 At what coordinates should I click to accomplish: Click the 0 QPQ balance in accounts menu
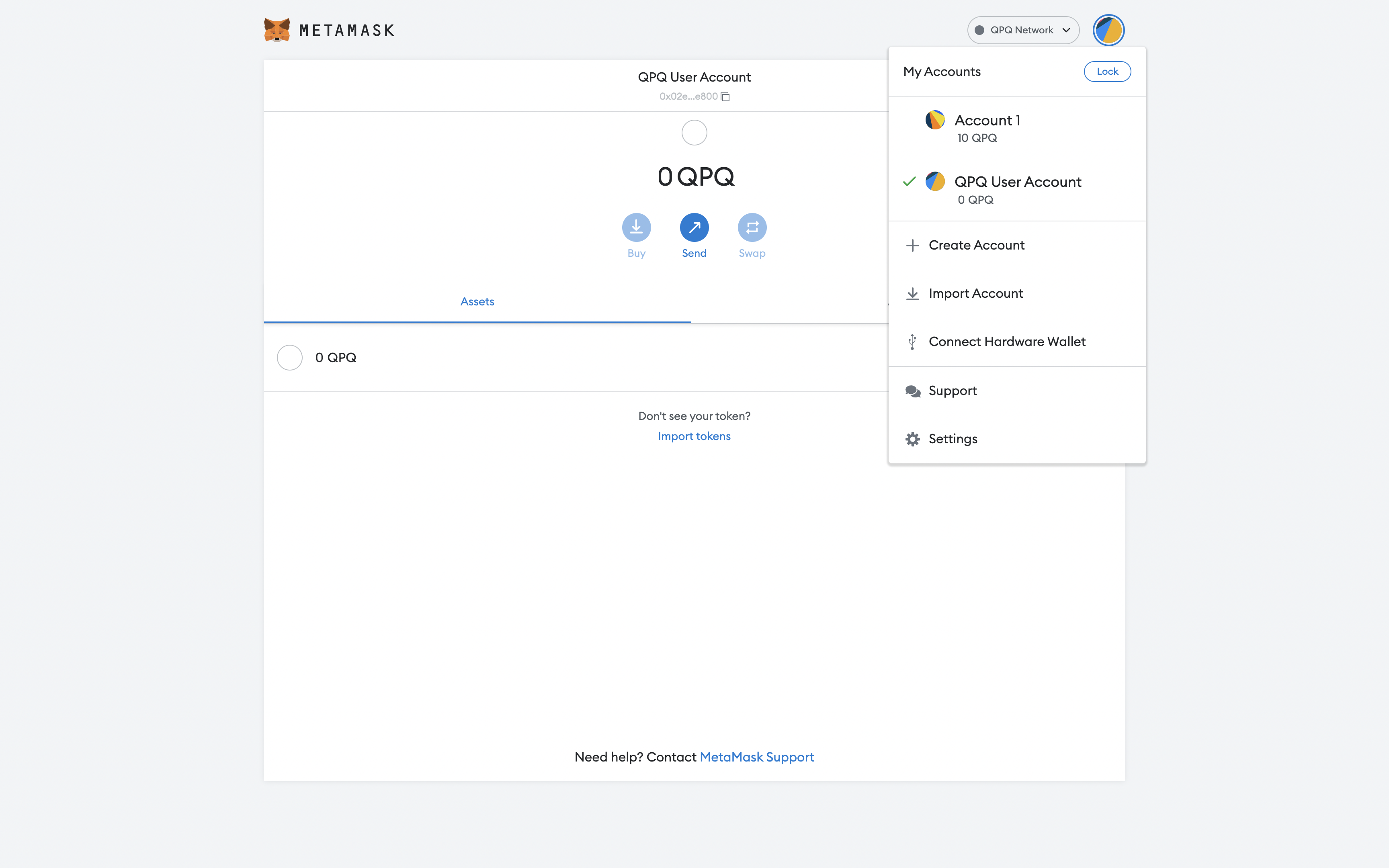975,200
